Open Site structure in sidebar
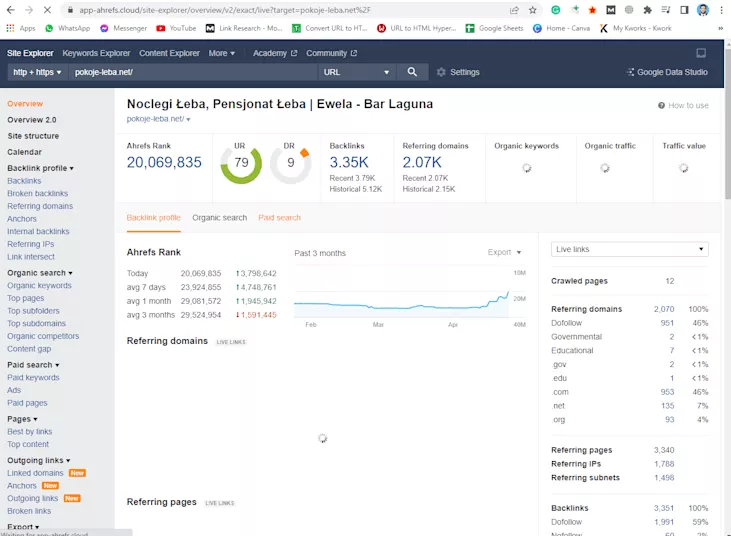The height and width of the screenshot is (536, 731). pos(33,136)
